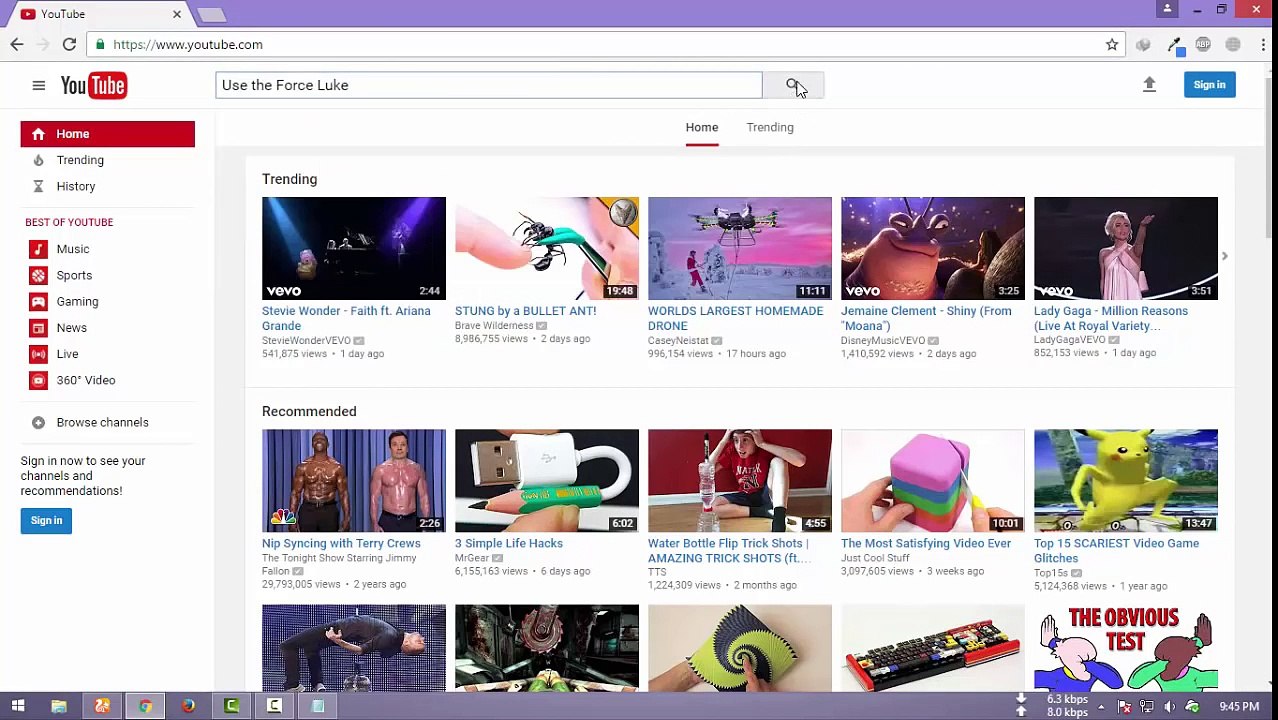The image size is (1278, 720).
Task: Open Trending in the sidebar
Action: [x=80, y=160]
